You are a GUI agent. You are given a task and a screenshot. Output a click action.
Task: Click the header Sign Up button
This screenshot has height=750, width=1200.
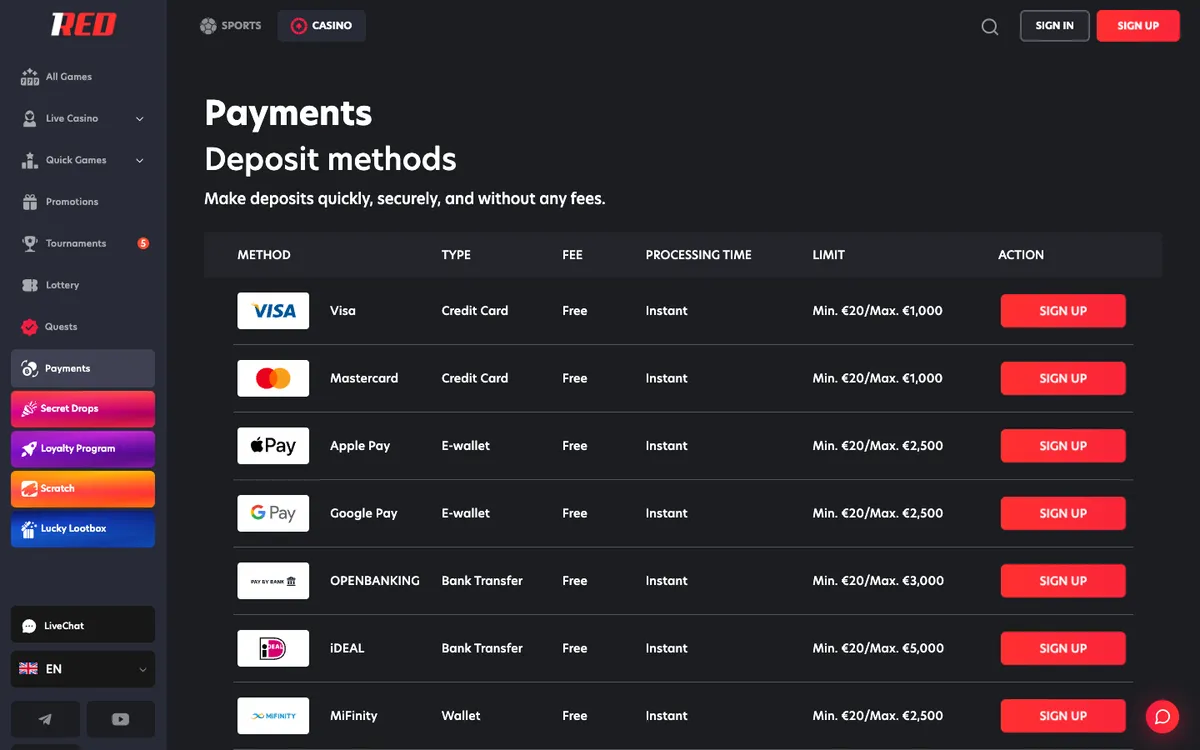1138,26
